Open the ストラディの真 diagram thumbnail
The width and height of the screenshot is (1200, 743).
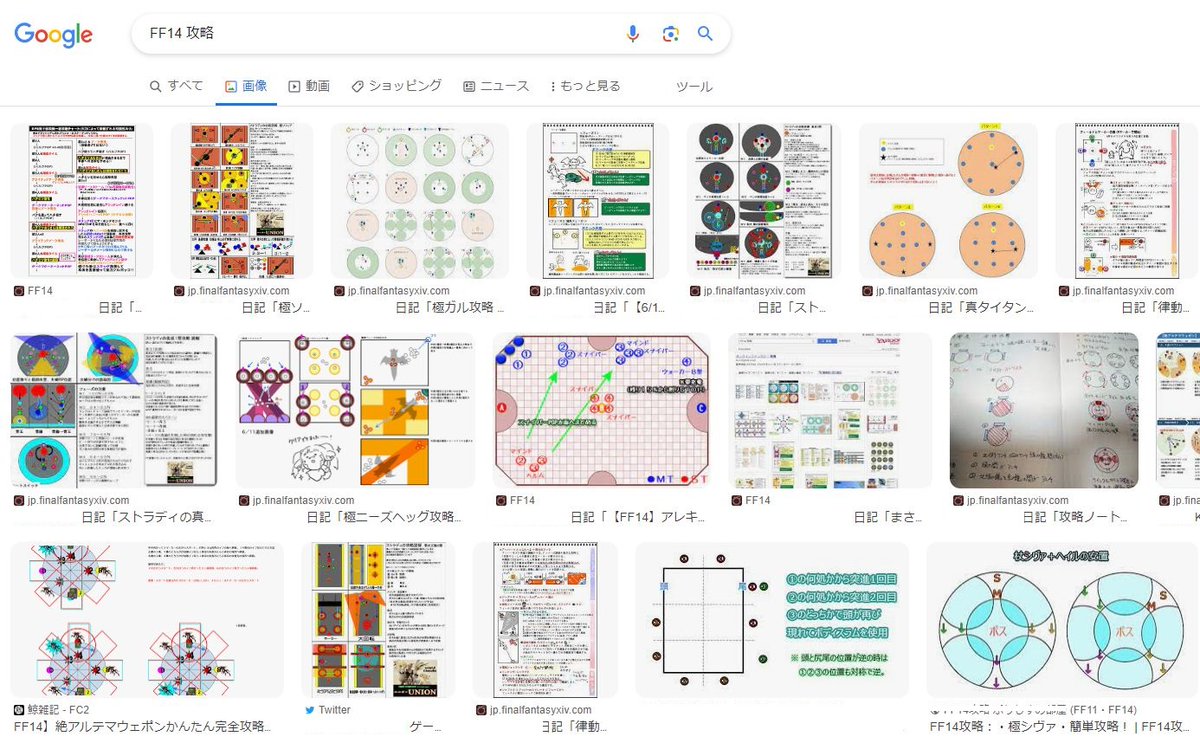(113, 410)
